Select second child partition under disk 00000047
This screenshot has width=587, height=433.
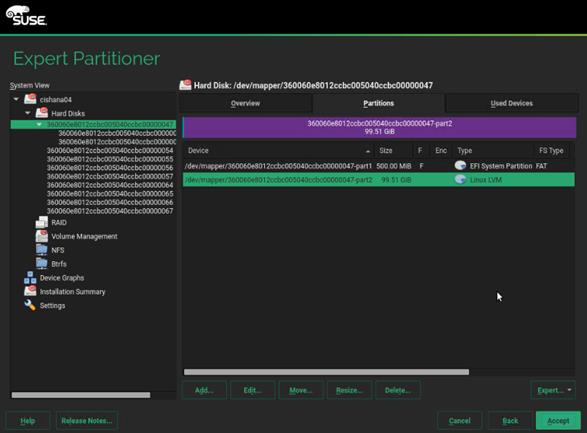tap(117, 142)
